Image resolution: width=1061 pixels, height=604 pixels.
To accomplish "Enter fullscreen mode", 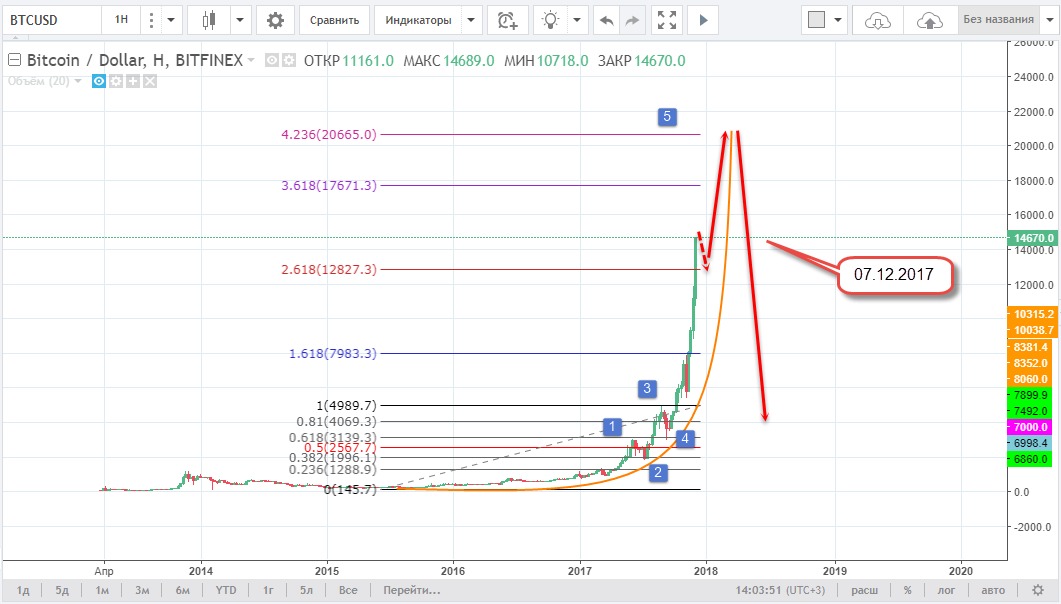I will (667, 20).
